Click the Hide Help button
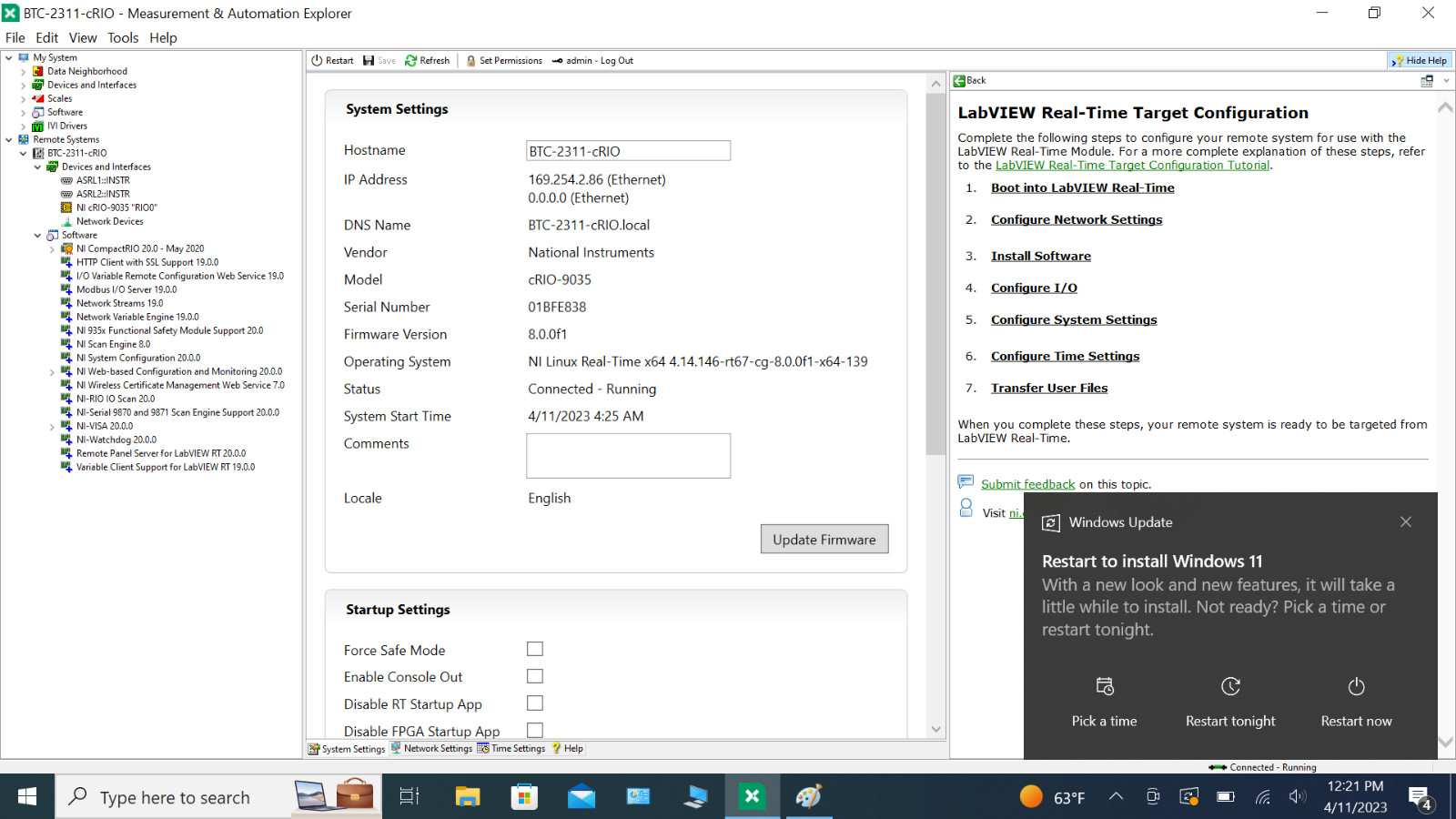This screenshot has width=1456, height=819. pos(1420,61)
